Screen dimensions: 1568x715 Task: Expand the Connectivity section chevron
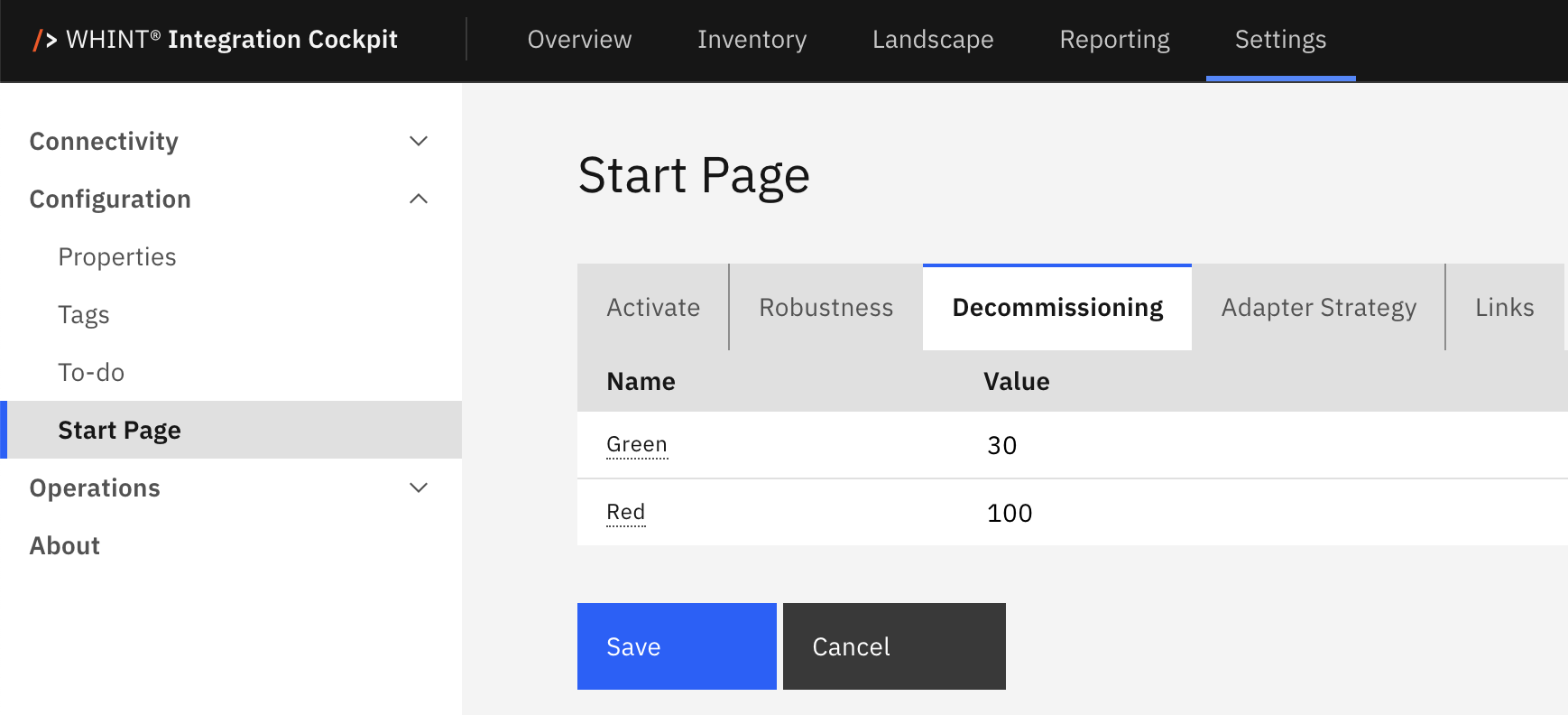[x=419, y=141]
